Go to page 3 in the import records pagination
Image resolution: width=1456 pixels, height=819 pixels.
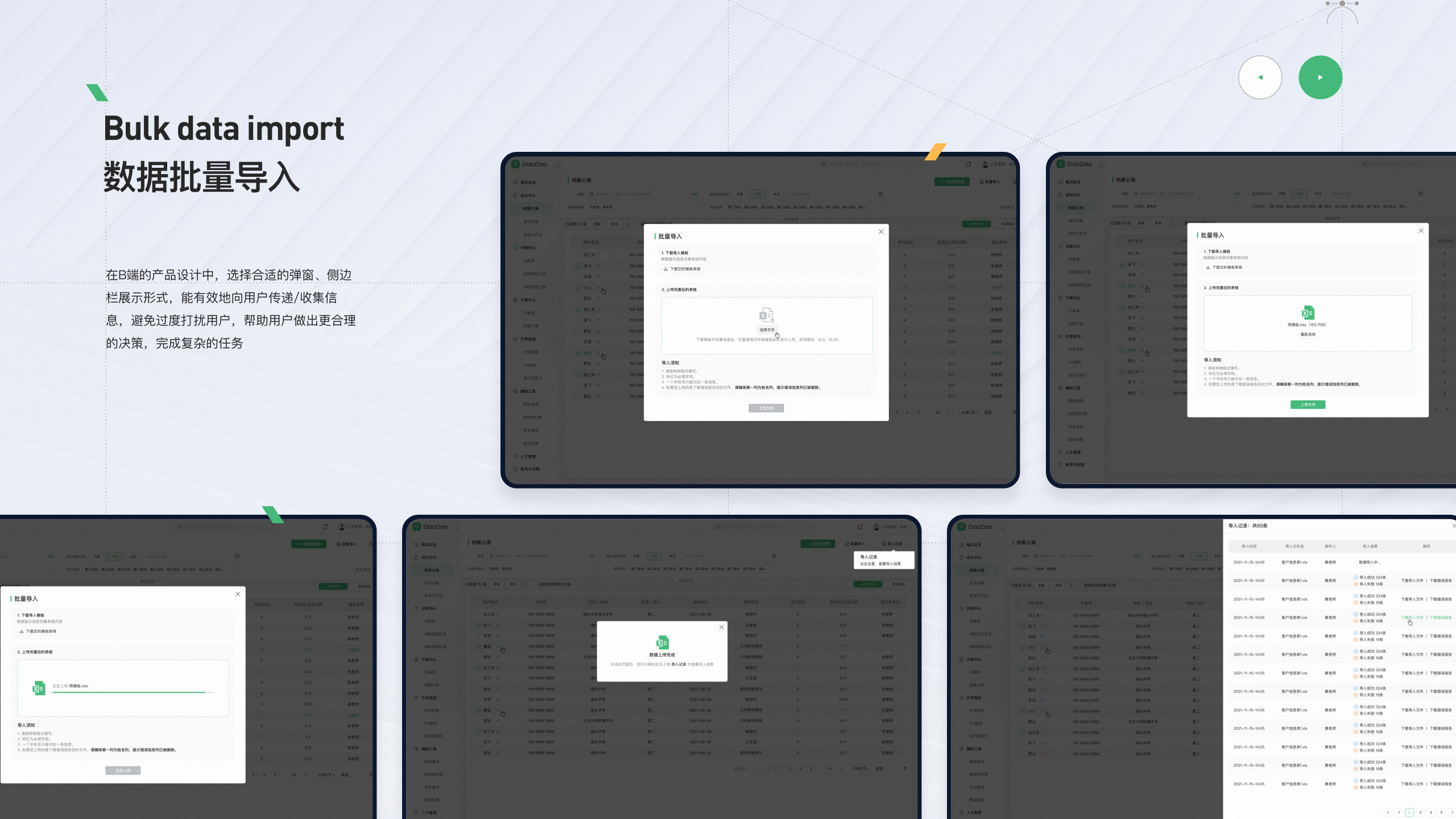click(x=1420, y=812)
